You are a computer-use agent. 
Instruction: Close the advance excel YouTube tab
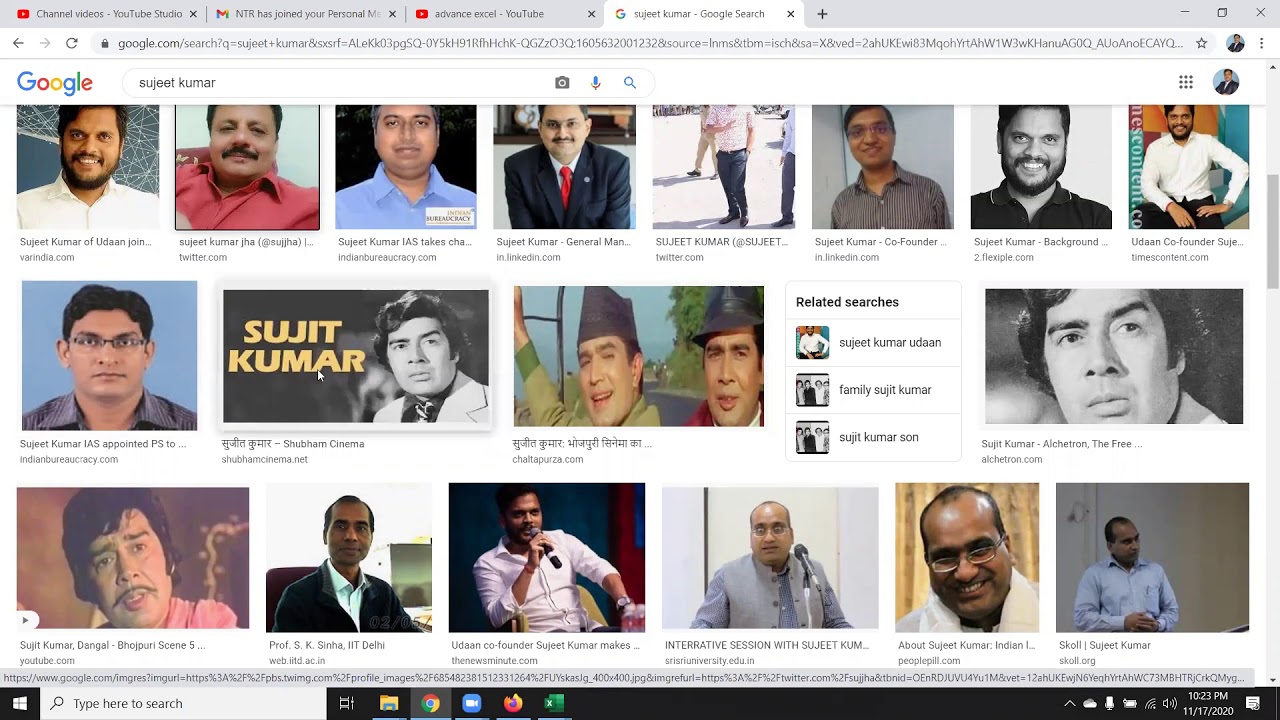coord(591,14)
